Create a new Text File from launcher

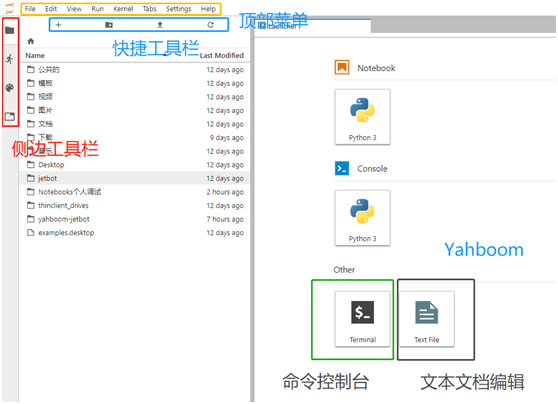[x=426, y=319]
